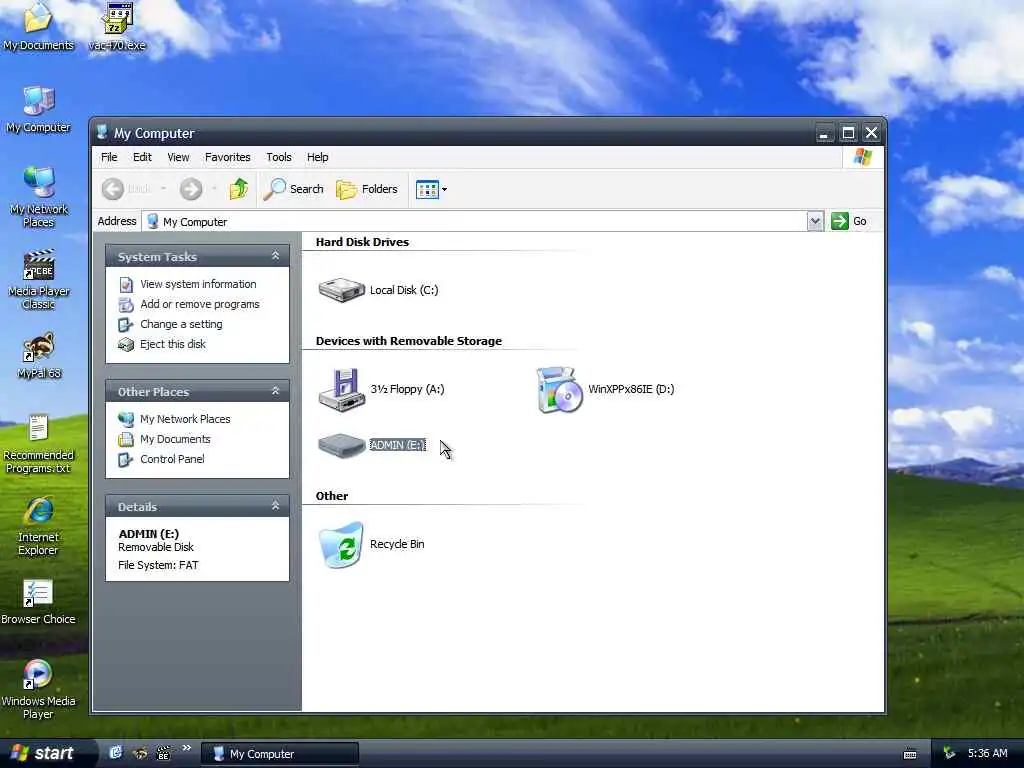Expand Quick Launch overflow chevron

(186, 748)
